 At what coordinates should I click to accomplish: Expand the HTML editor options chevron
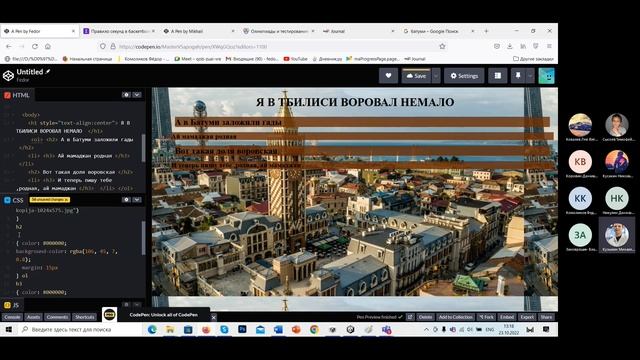click(x=137, y=95)
